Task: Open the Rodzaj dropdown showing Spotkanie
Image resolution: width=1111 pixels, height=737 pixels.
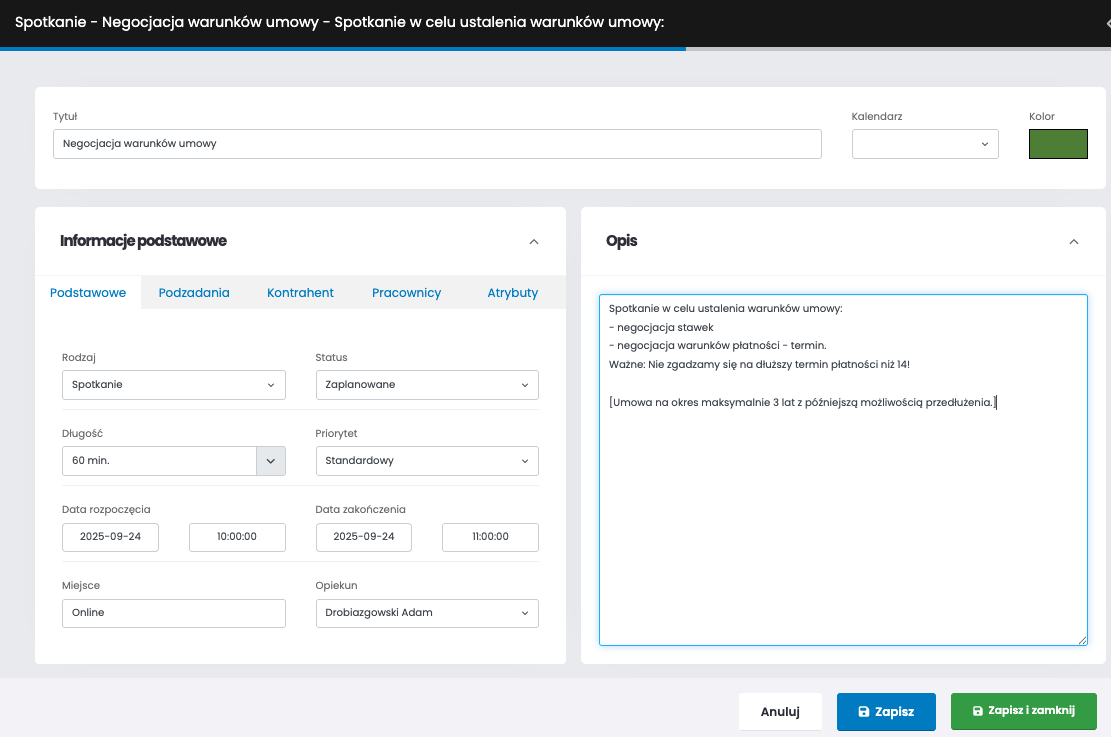Action: tap(174, 385)
